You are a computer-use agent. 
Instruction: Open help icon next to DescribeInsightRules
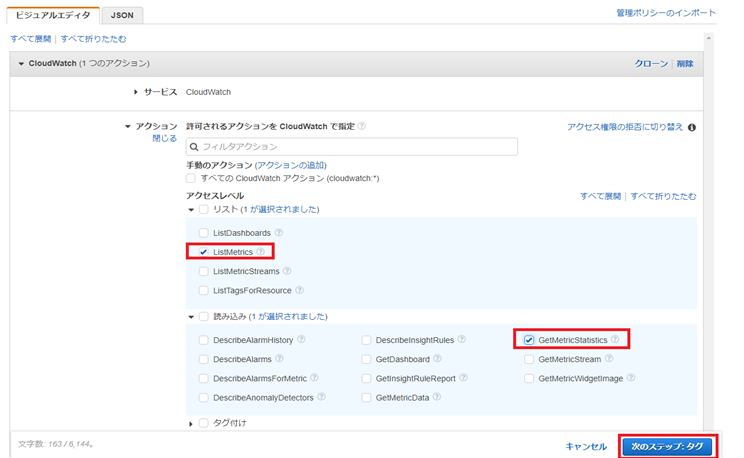462,339
